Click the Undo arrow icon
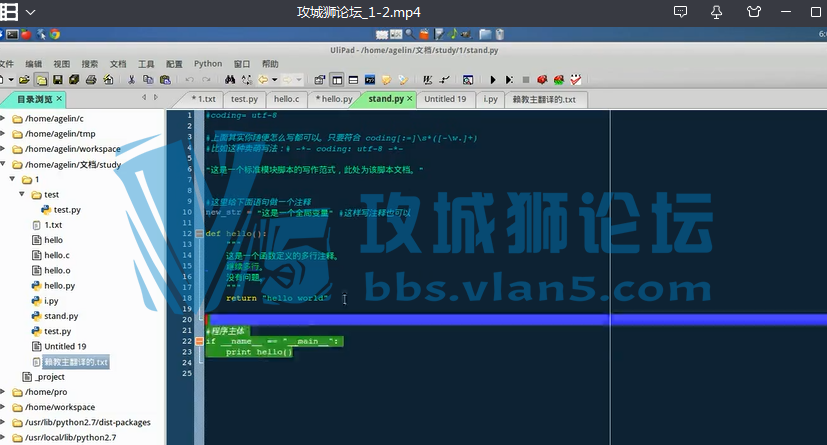Viewport: 827px width, 445px height. click(189, 80)
